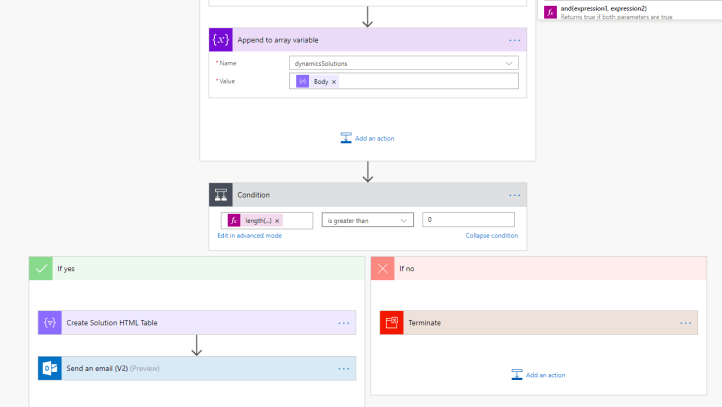
Task: Click the fx icon beside and expression
Action: click(x=550, y=12)
